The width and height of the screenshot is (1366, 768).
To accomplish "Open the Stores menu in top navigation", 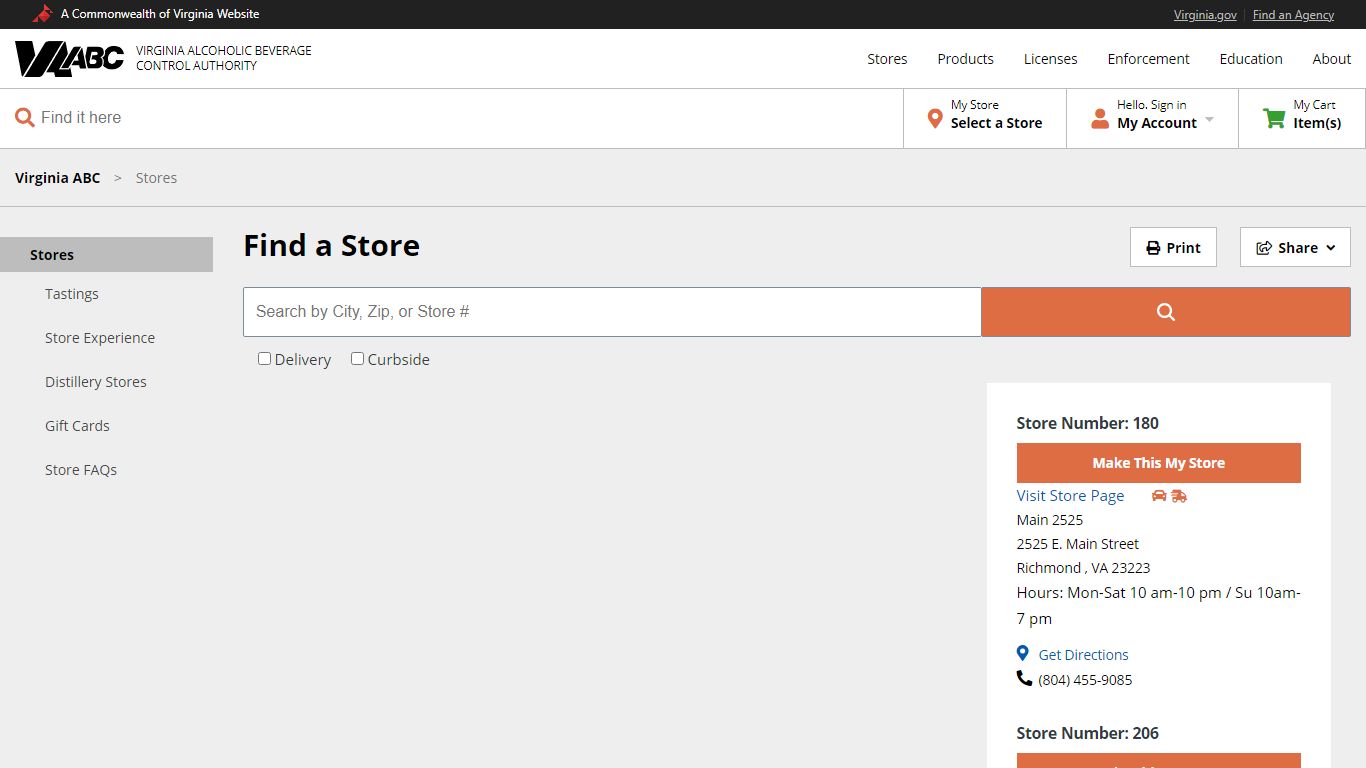I will 887,59.
